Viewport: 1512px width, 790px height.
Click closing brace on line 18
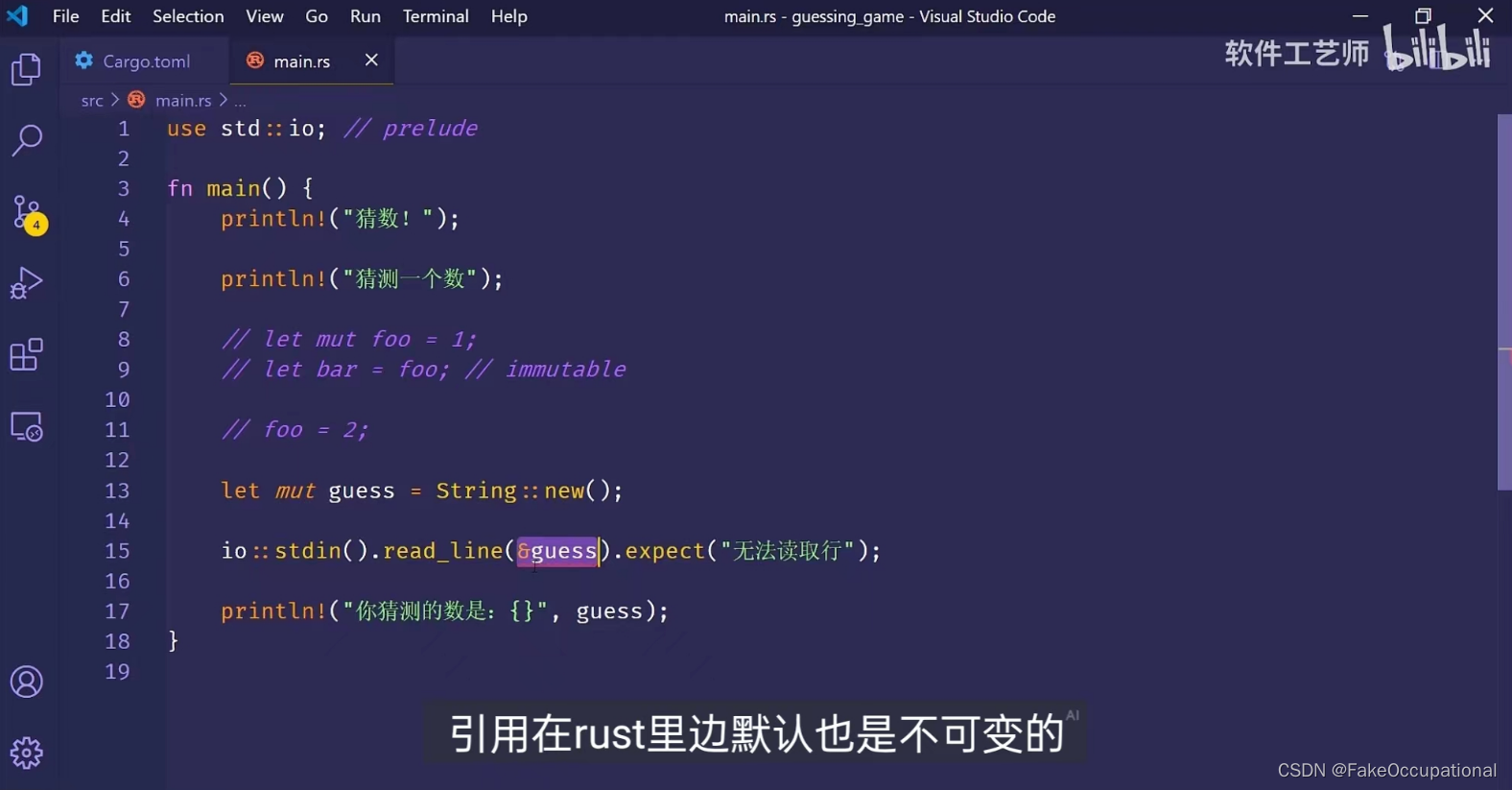(x=173, y=641)
